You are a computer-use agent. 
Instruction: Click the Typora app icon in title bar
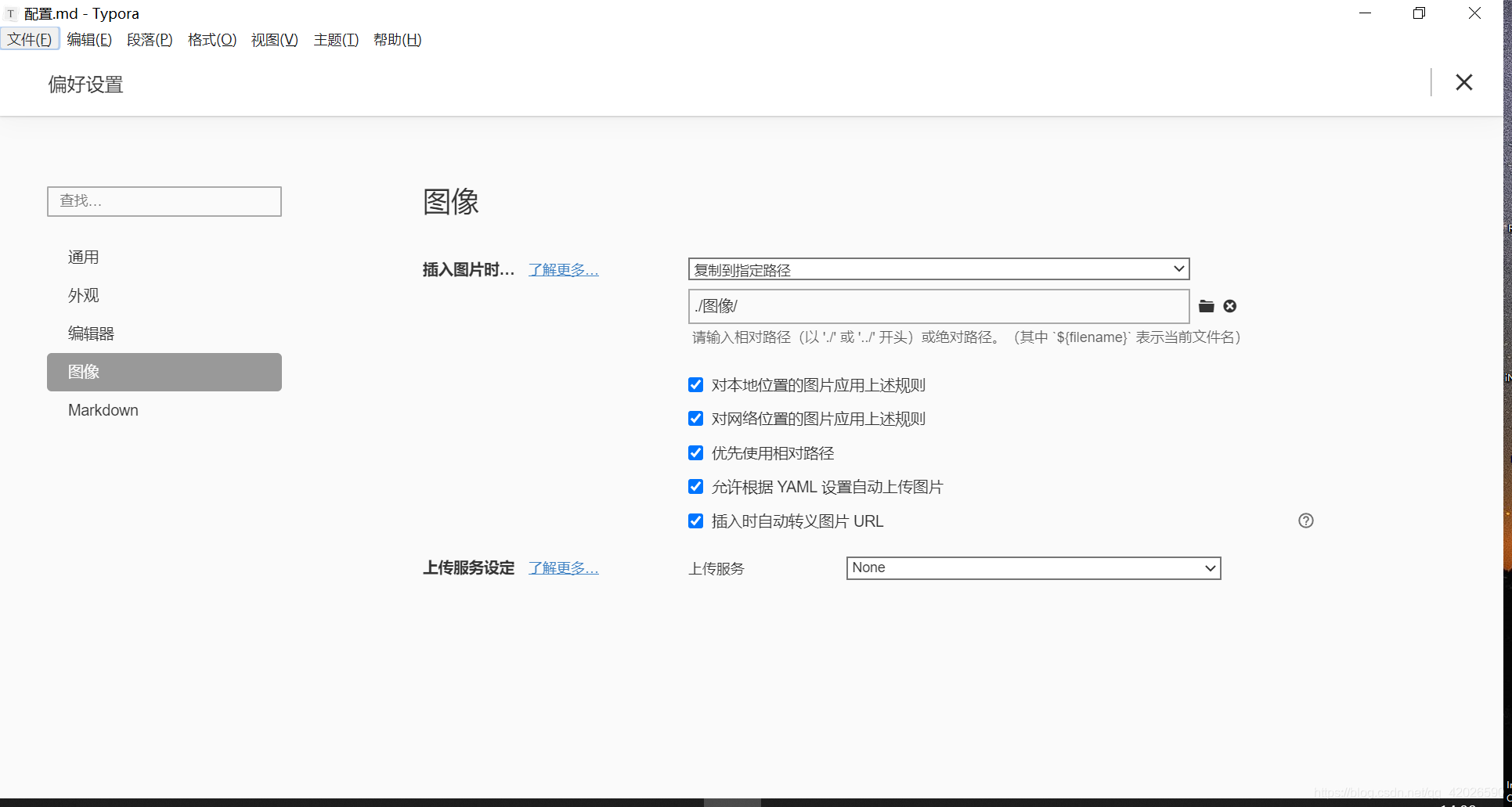11,13
